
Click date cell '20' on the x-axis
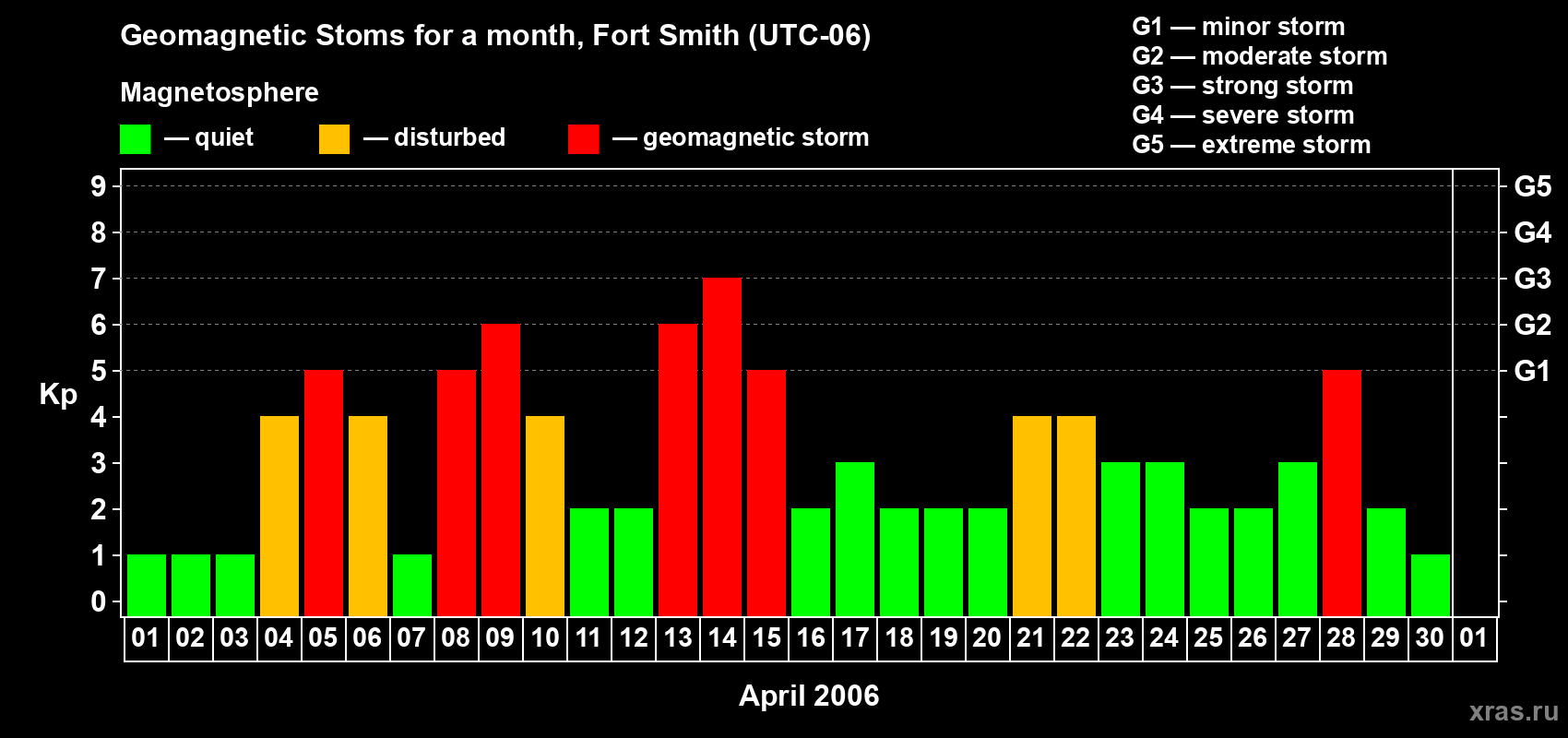coord(988,638)
